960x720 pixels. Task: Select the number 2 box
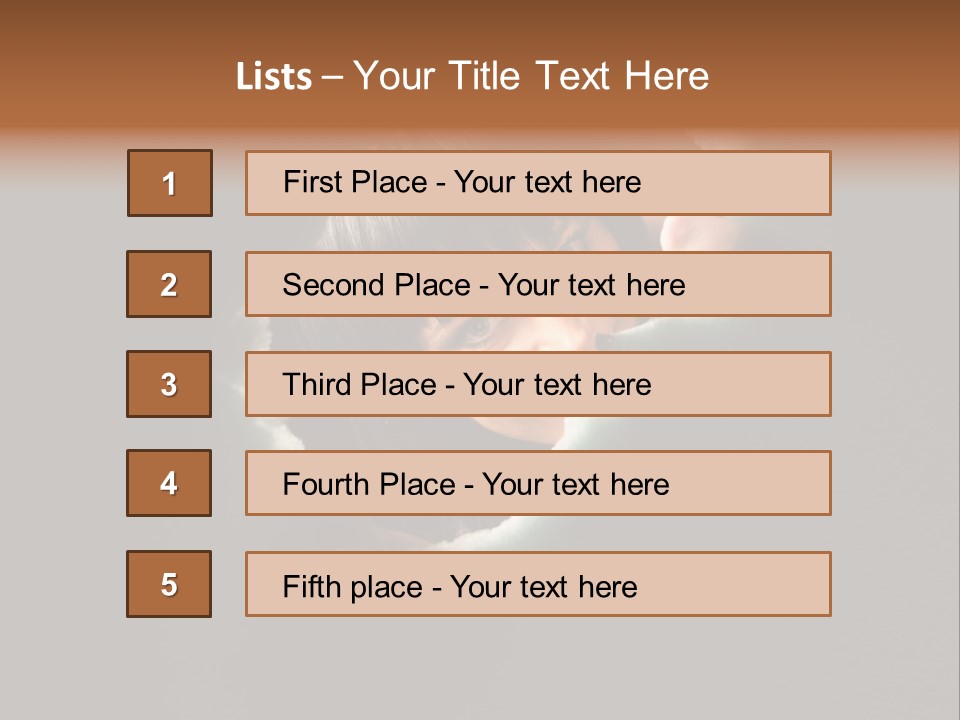click(169, 284)
